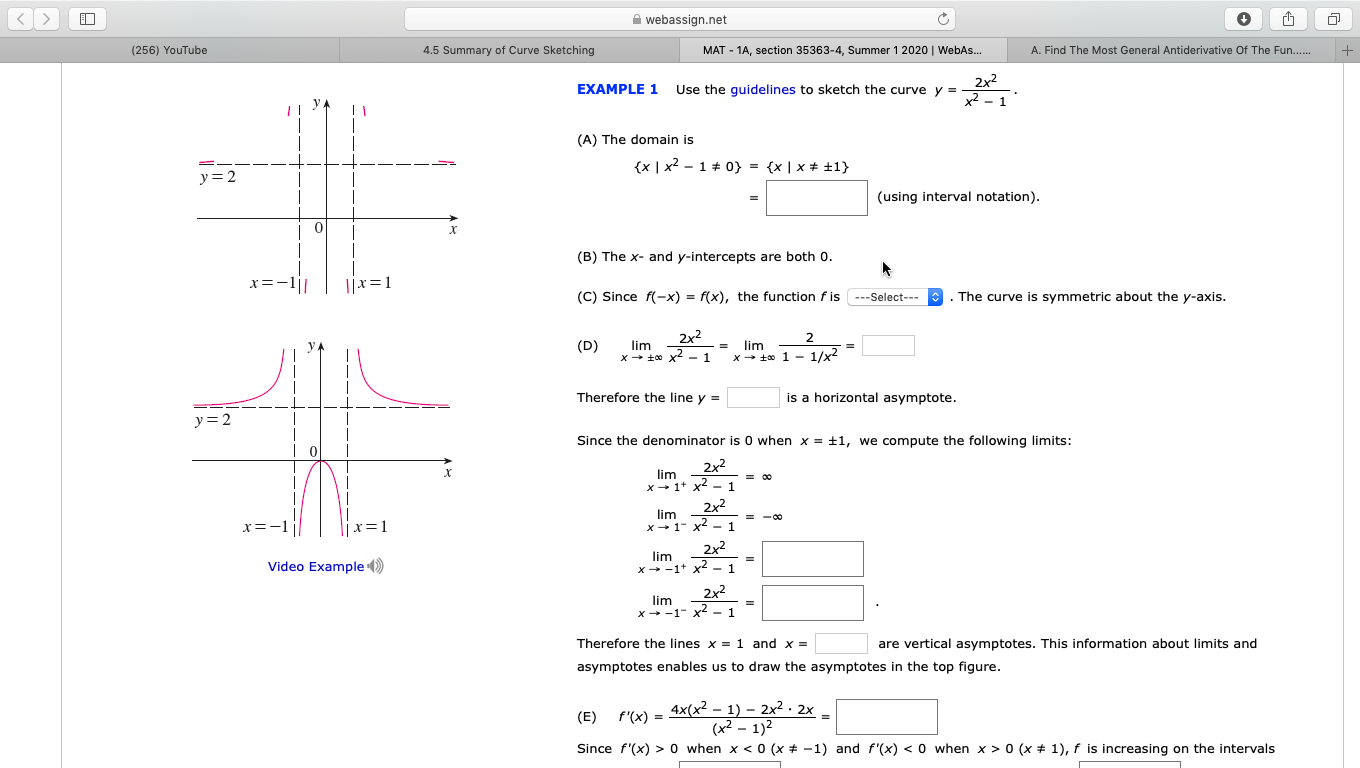Show all tabs overview

[x=1334, y=18]
